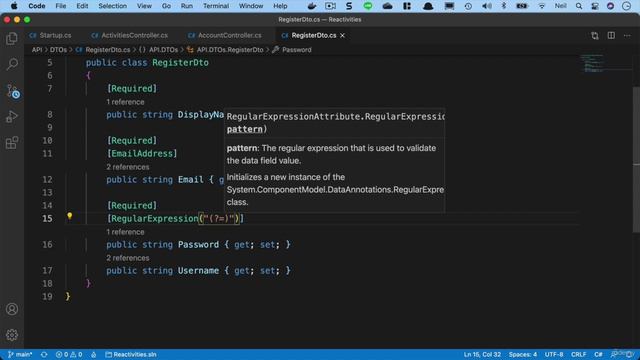Viewport: 640px width, 360px height.
Task: Open the Apple menu
Action: tap(14, 6)
